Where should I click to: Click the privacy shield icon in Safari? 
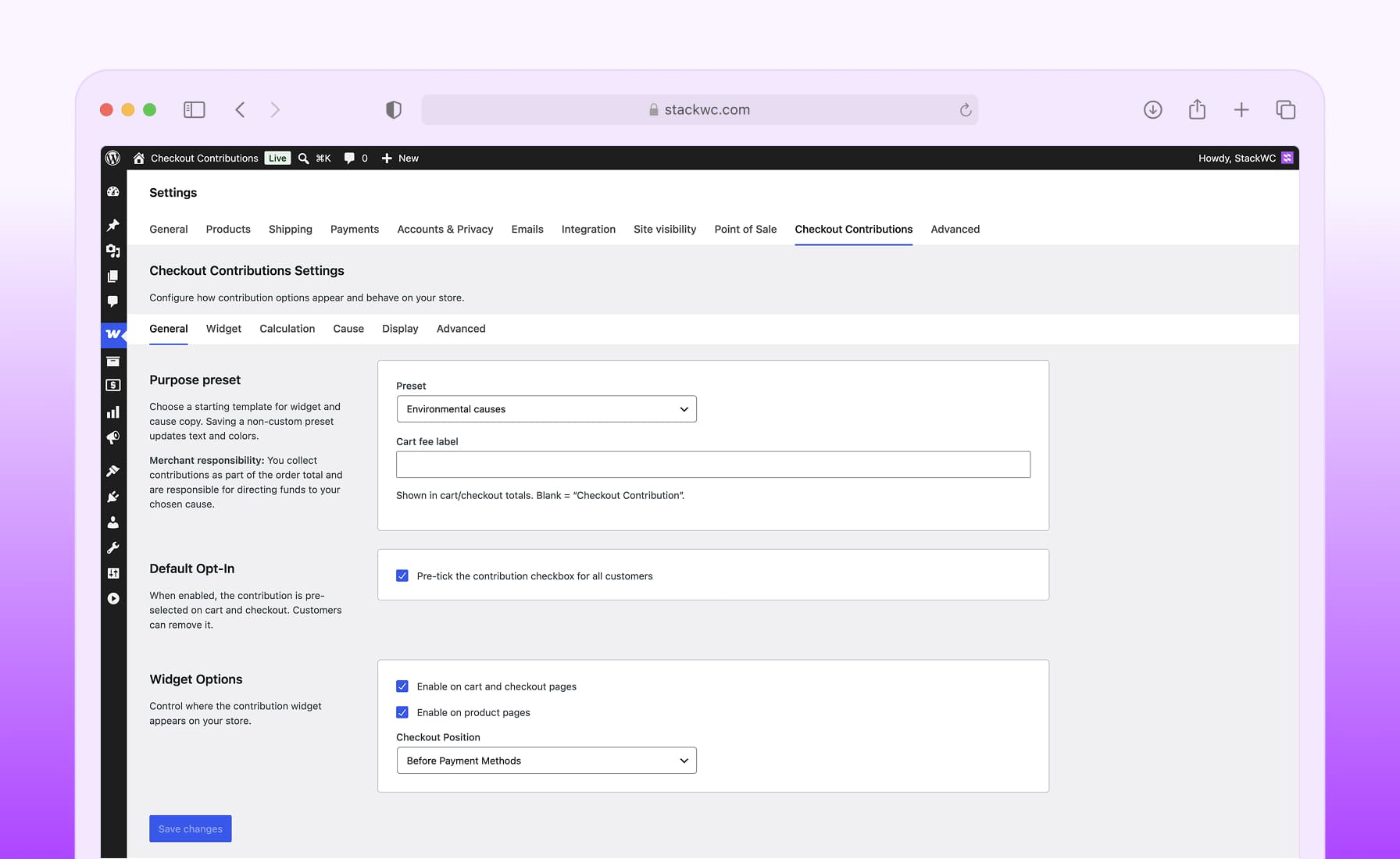[x=394, y=110]
